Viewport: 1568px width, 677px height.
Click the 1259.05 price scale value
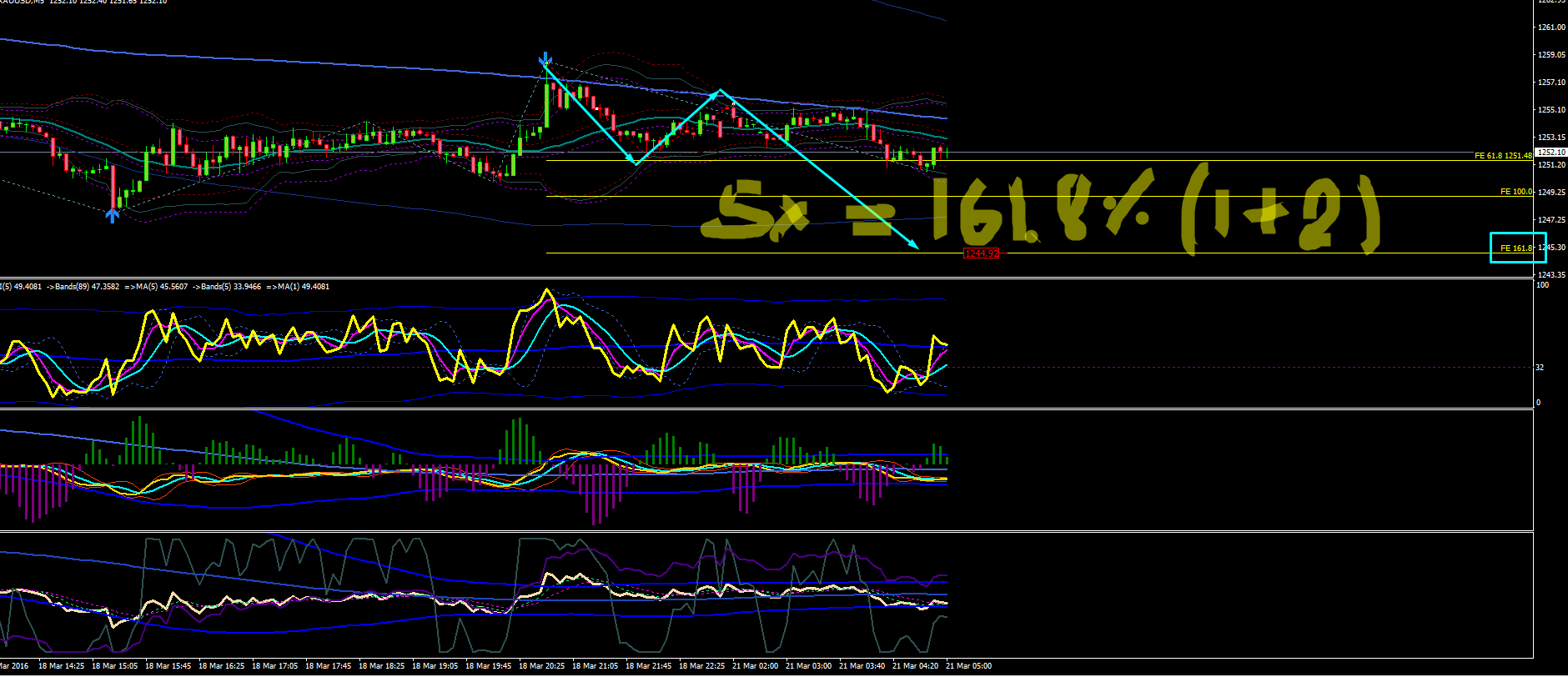click(1551, 55)
